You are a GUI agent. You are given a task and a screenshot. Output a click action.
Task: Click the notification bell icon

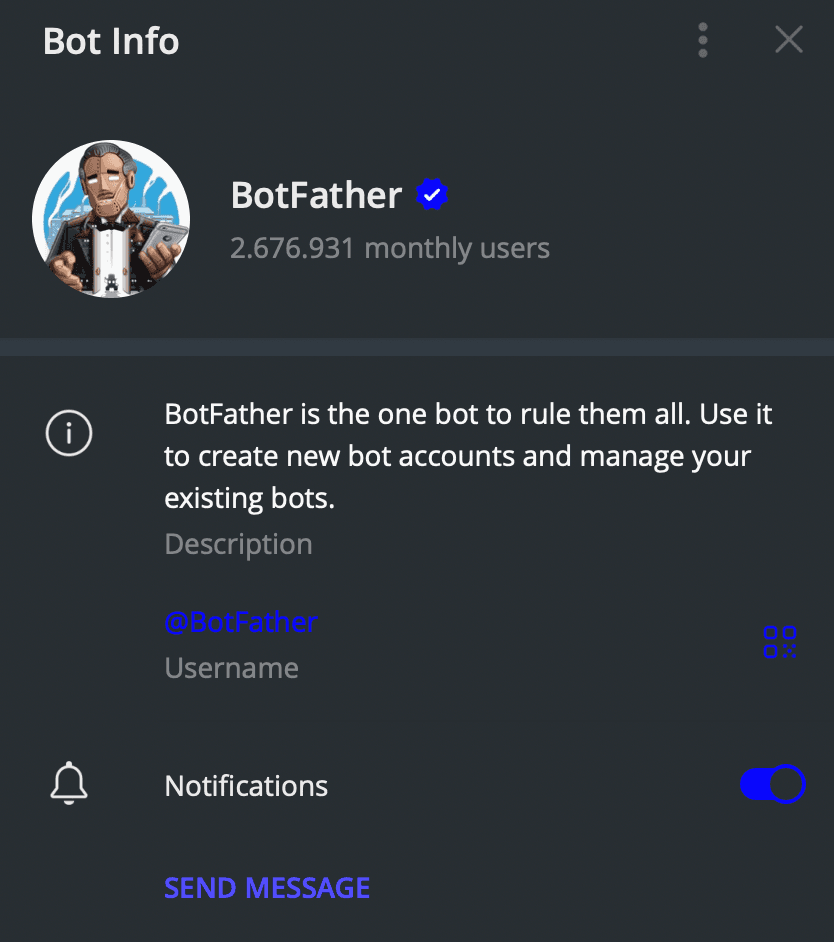(69, 784)
